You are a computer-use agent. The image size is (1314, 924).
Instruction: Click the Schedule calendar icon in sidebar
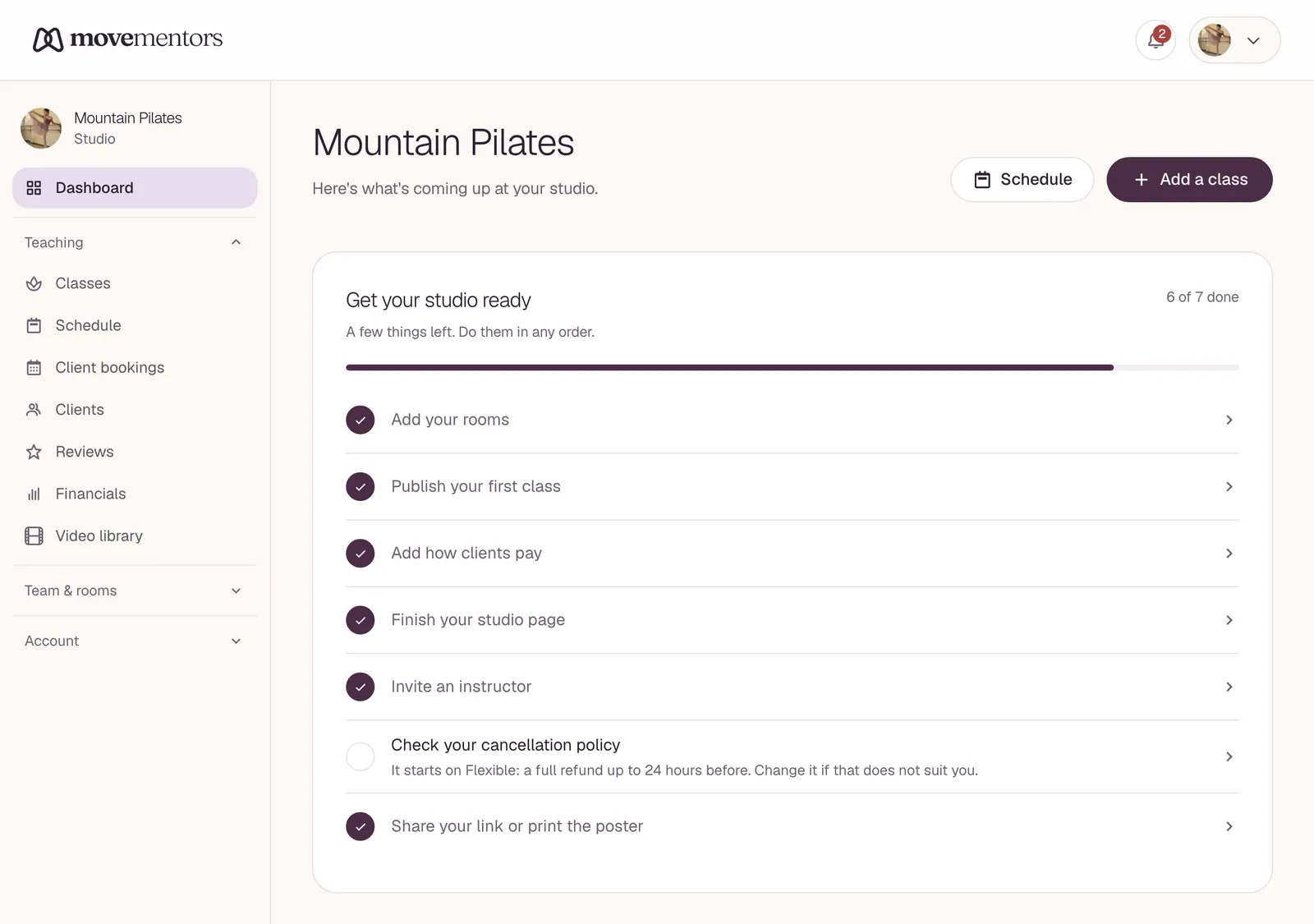click(34, 326)
